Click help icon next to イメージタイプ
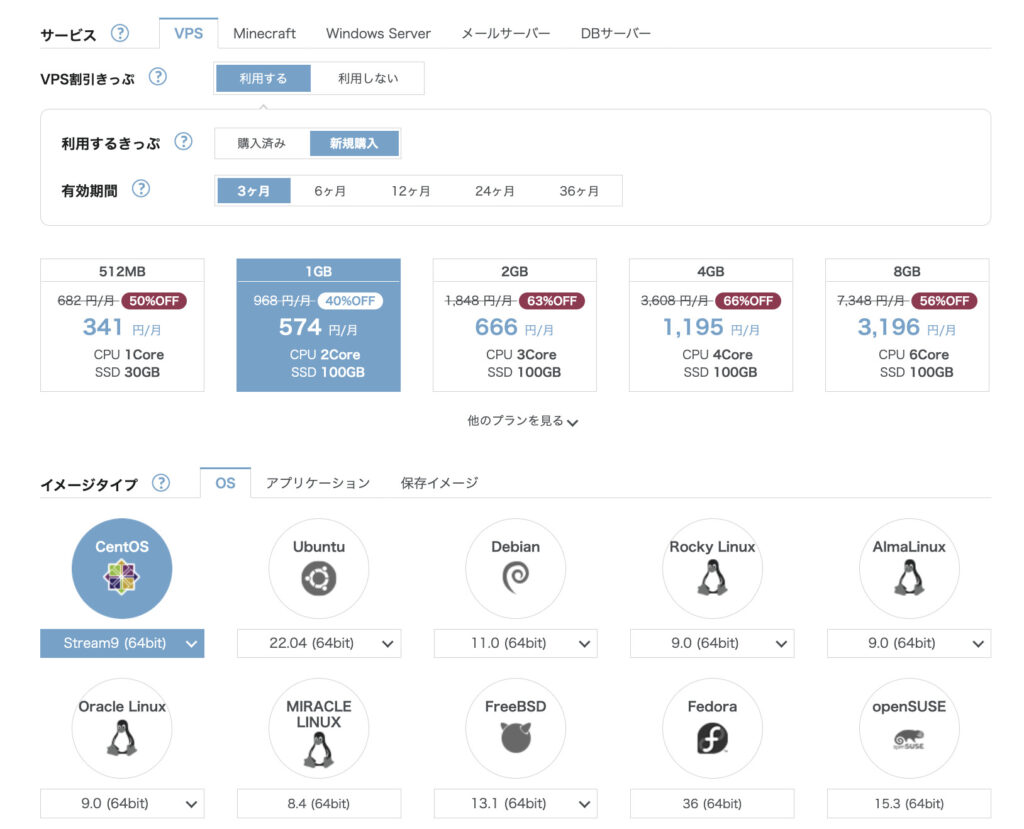 (x=161, y=483)
